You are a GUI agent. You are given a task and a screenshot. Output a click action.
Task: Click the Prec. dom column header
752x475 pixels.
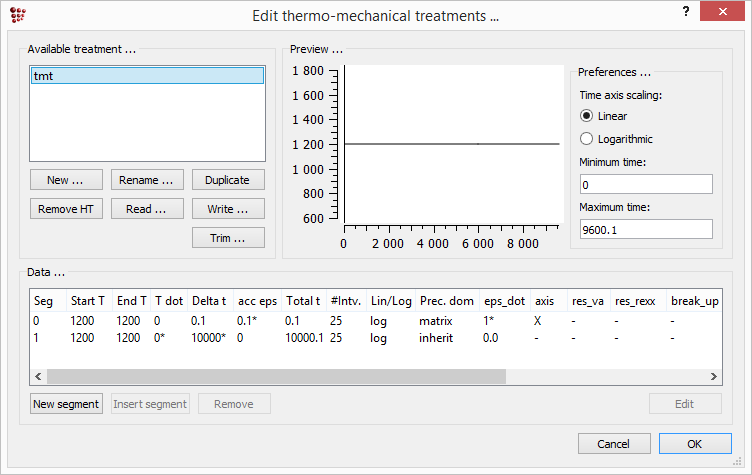click(447, 301)
